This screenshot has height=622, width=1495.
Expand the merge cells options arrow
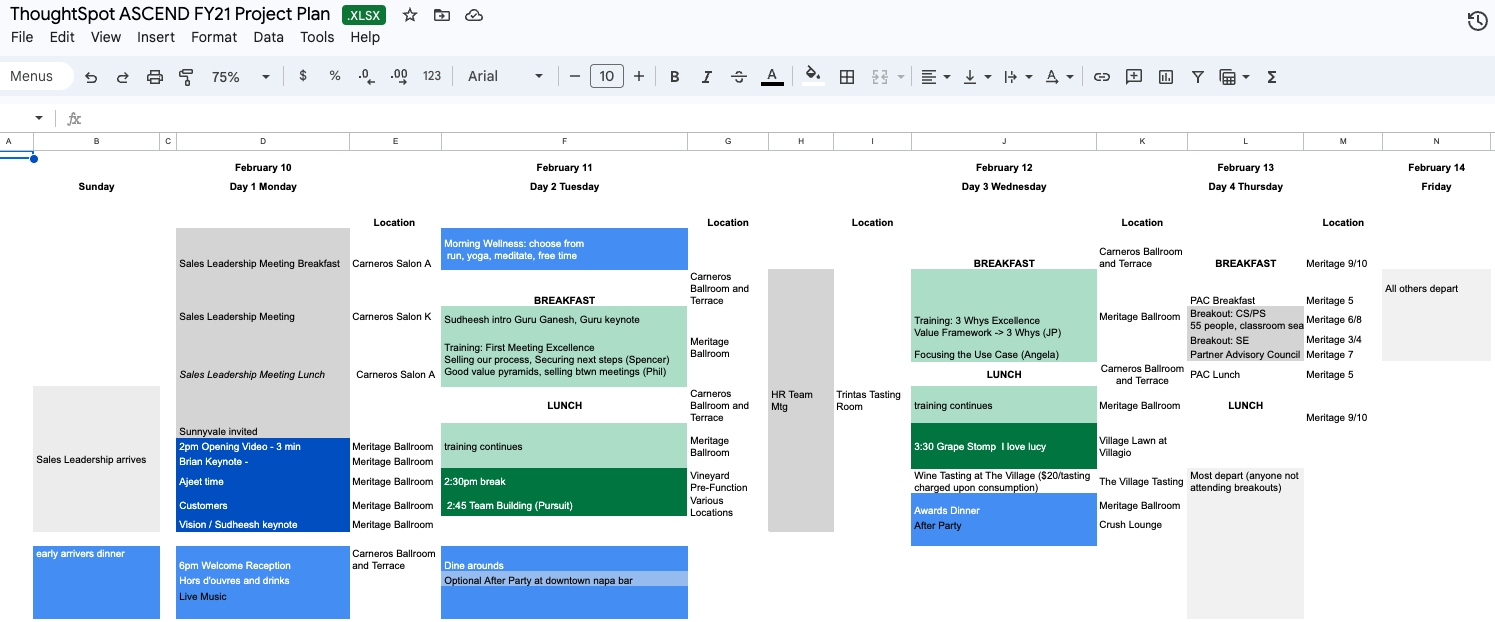901,77
